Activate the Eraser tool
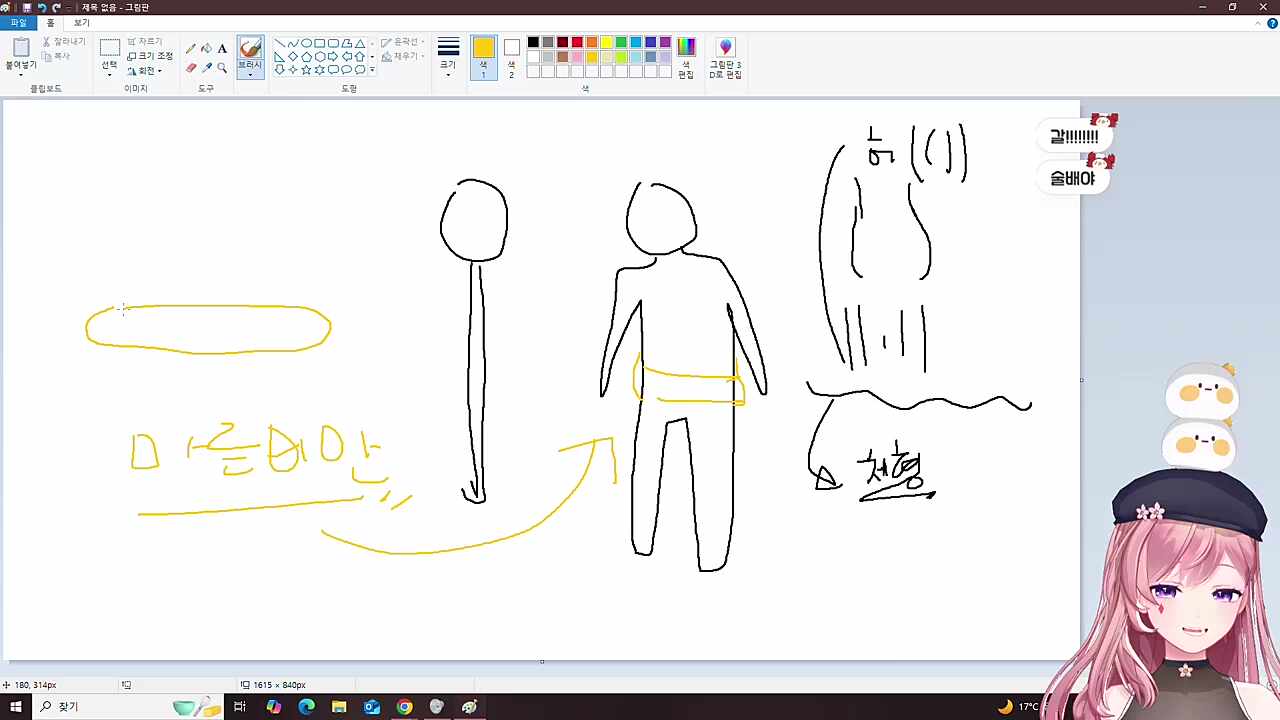The height and width of the screenshot is (720, 1280). tap(191, 68)
